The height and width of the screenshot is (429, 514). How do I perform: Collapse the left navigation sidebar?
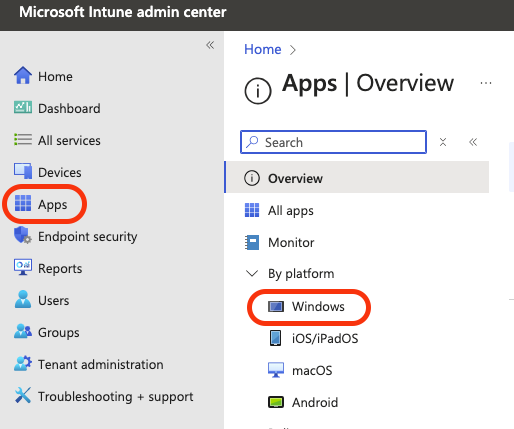(210, 45)
